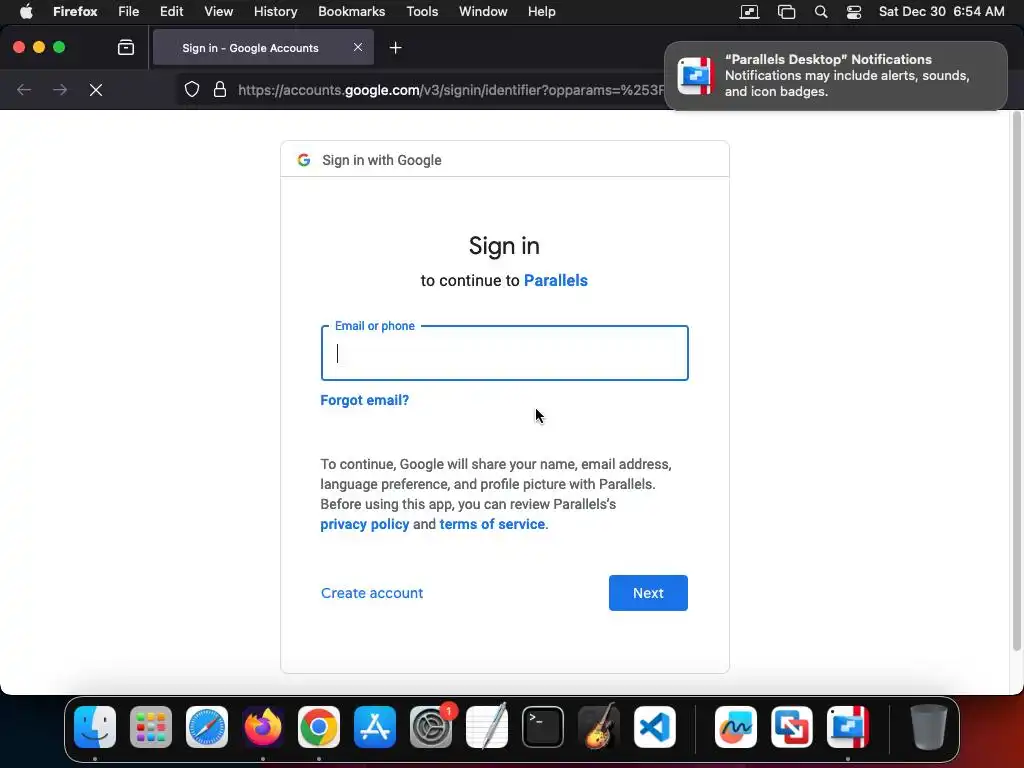Open GarageBand from the Dock
The width and height of the screenshot is (1024, 768).
tap(599, 727)
